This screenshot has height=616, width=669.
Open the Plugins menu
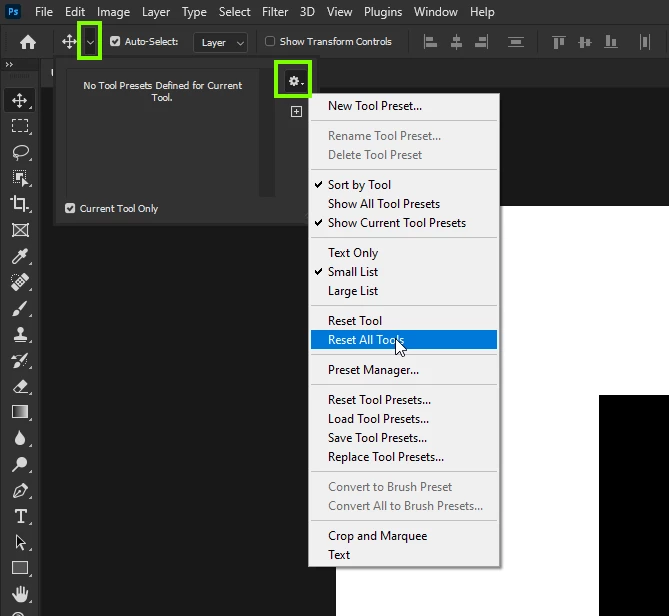tap(383, 12)
